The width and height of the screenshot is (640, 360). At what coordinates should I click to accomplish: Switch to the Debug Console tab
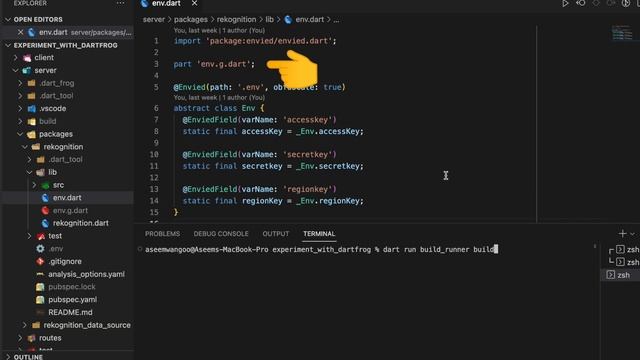[x=221, y=233]
